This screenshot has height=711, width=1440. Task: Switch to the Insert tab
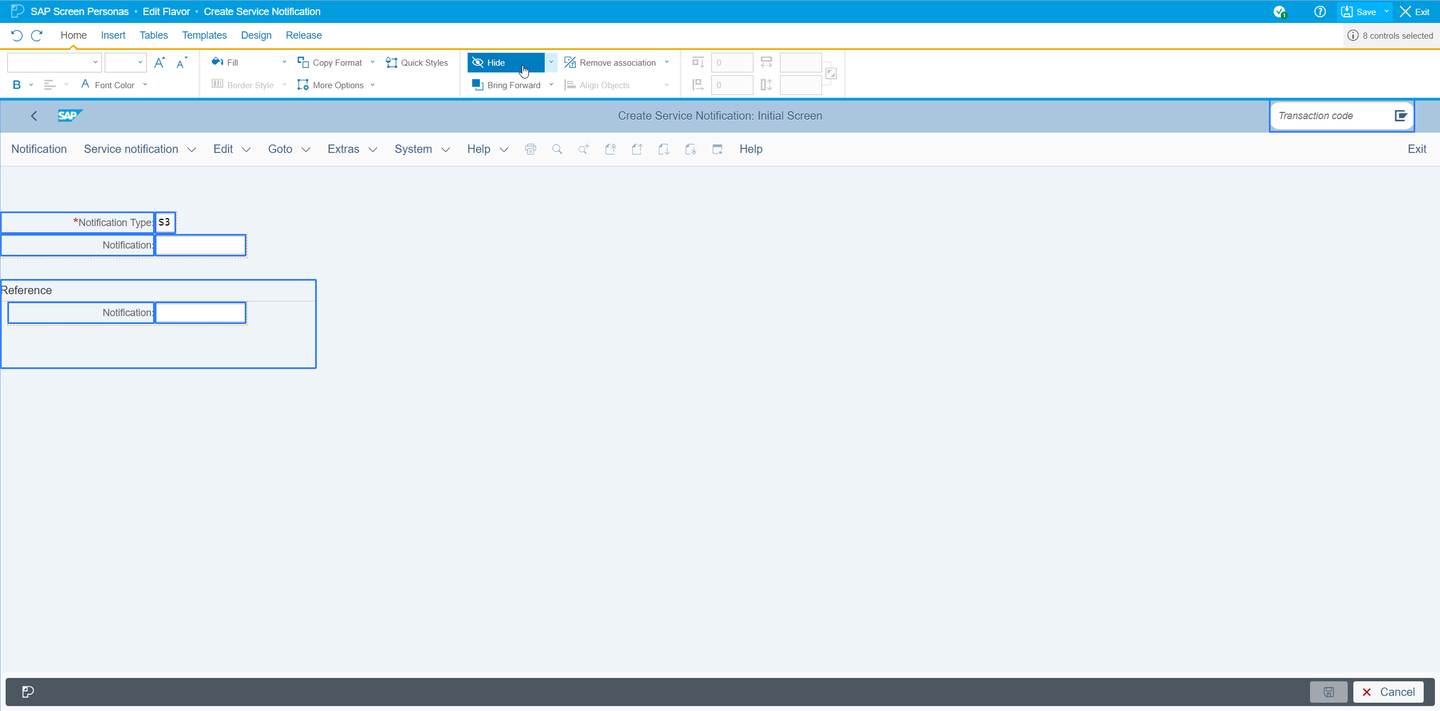point(113,35)
